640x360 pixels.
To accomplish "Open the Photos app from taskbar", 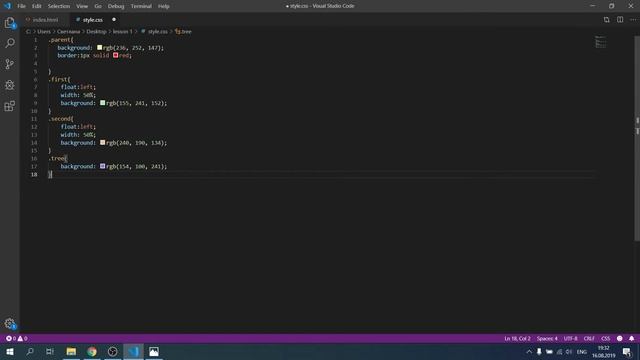I will click(154, 351).
